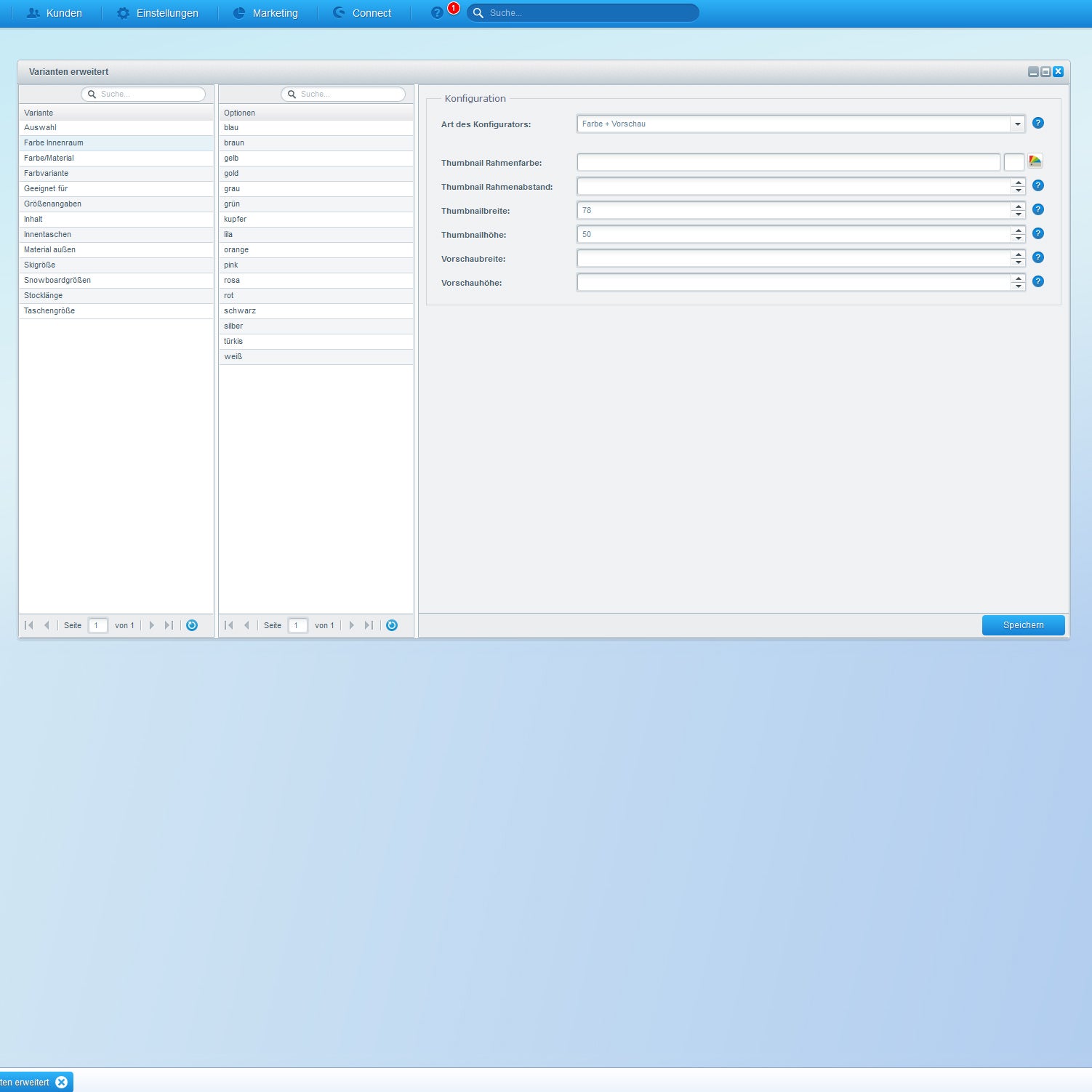1092x1092 pixels.
Task: Go to previous page of Variante list
Action: click(x=47, y=625)
